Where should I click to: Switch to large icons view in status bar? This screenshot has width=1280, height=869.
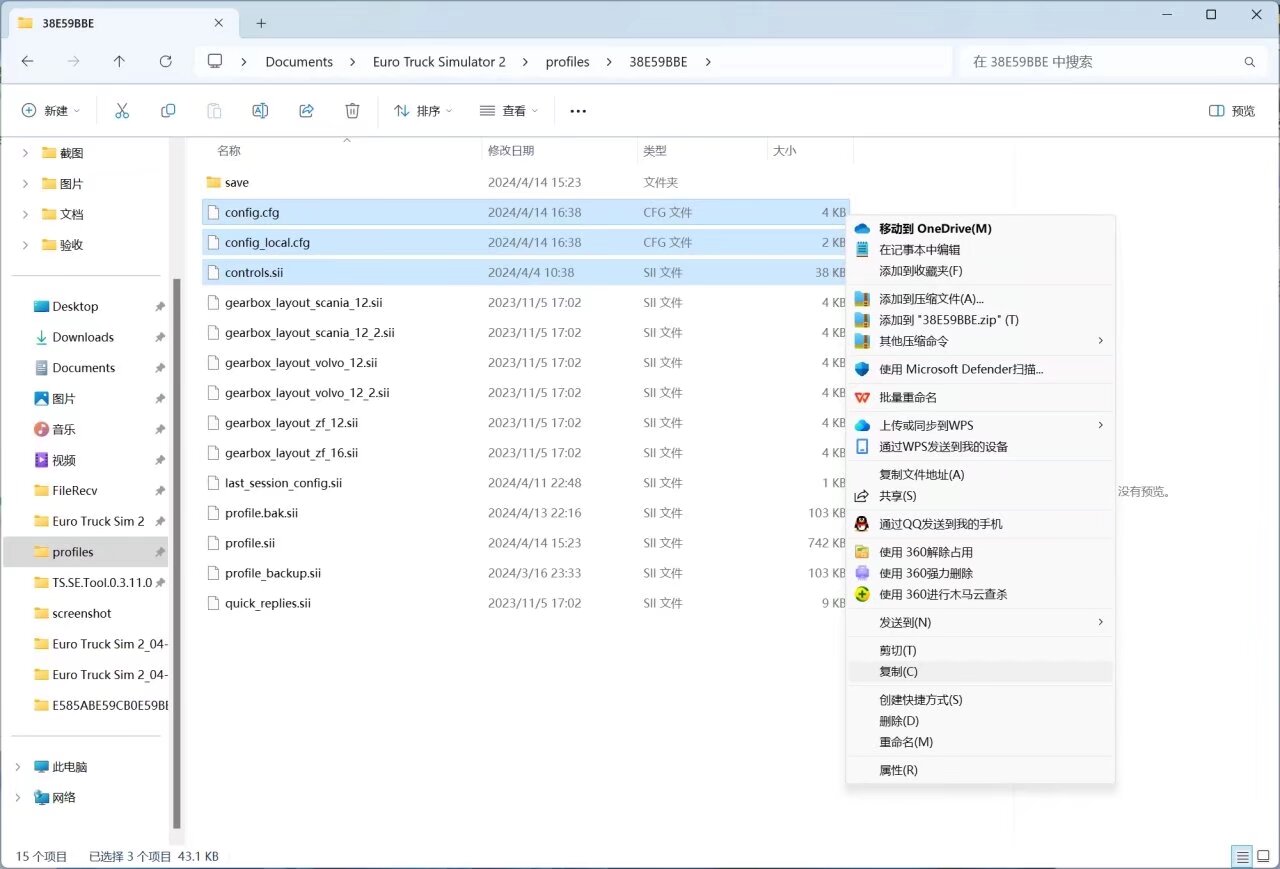[x=1263, y=857]
